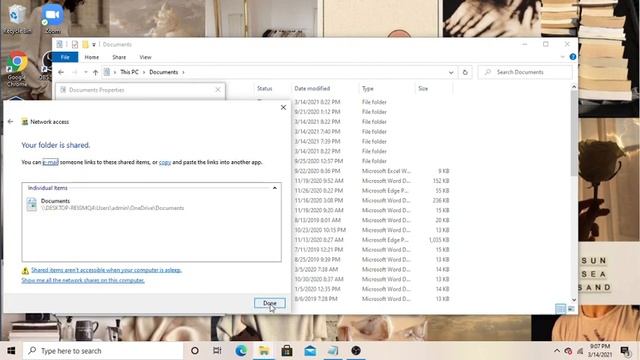Viewport: 640px width, 360px height.
Task: Open Explorer help icon
Action: coord(573,57)
